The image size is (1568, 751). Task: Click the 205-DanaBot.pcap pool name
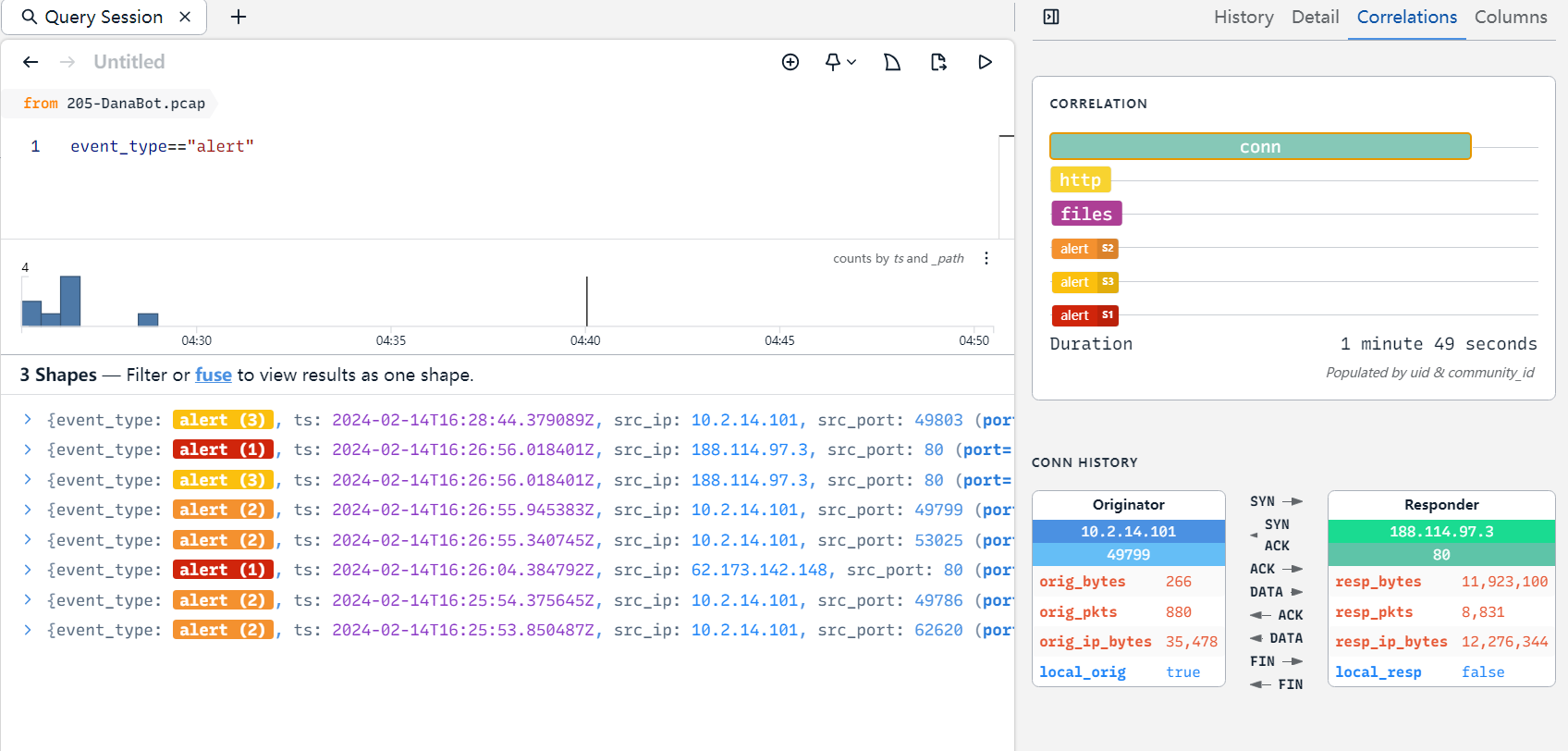coord(136,104)
